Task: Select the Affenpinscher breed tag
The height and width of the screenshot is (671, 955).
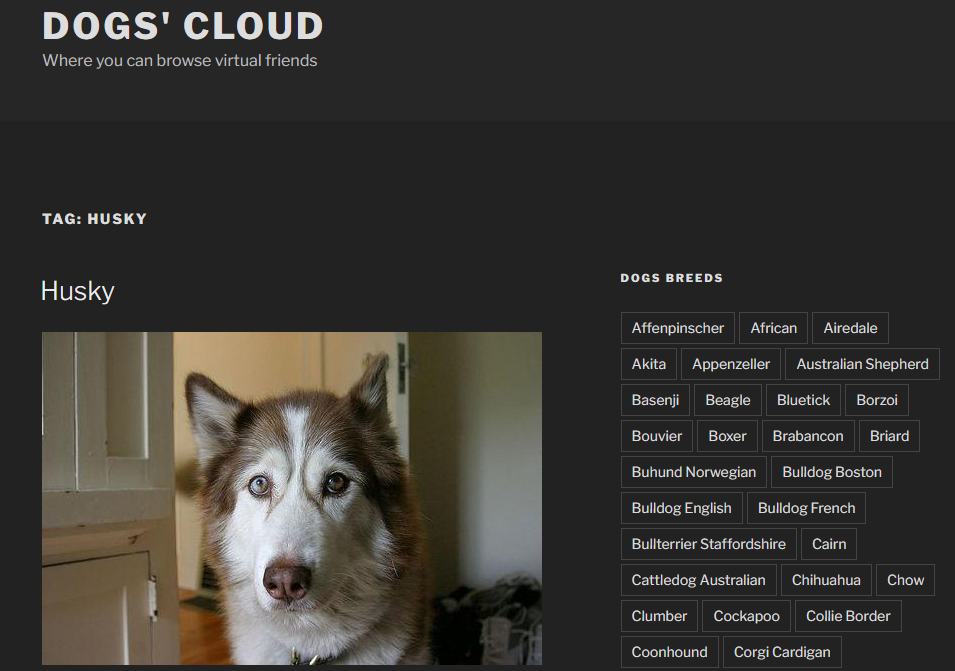Action: 677,327
